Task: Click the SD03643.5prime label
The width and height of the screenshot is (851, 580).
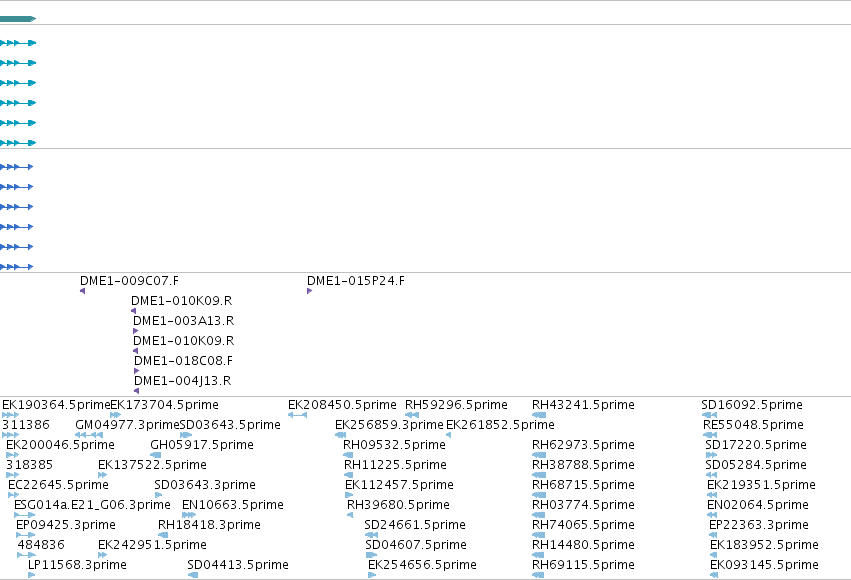Action: [230, 425]
